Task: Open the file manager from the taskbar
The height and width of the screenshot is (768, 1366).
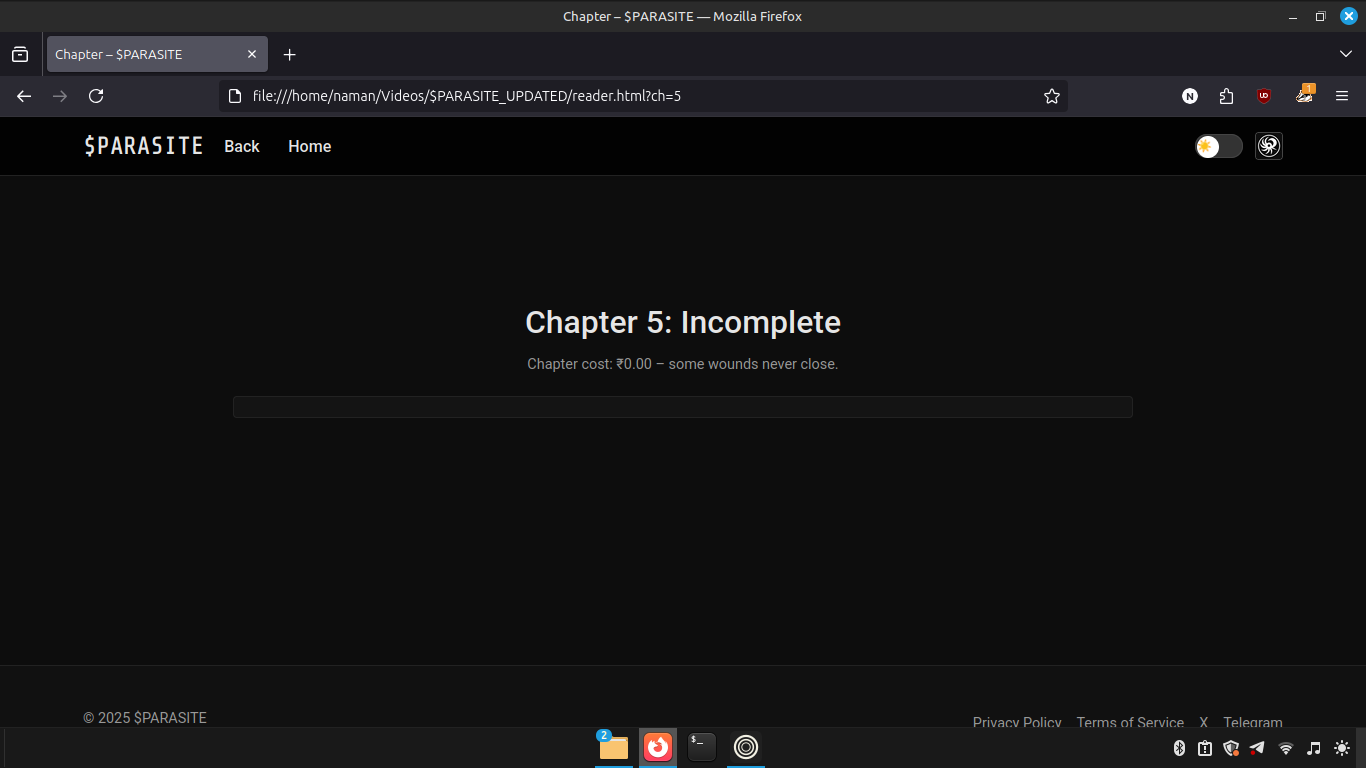Action: coord(613,747)
